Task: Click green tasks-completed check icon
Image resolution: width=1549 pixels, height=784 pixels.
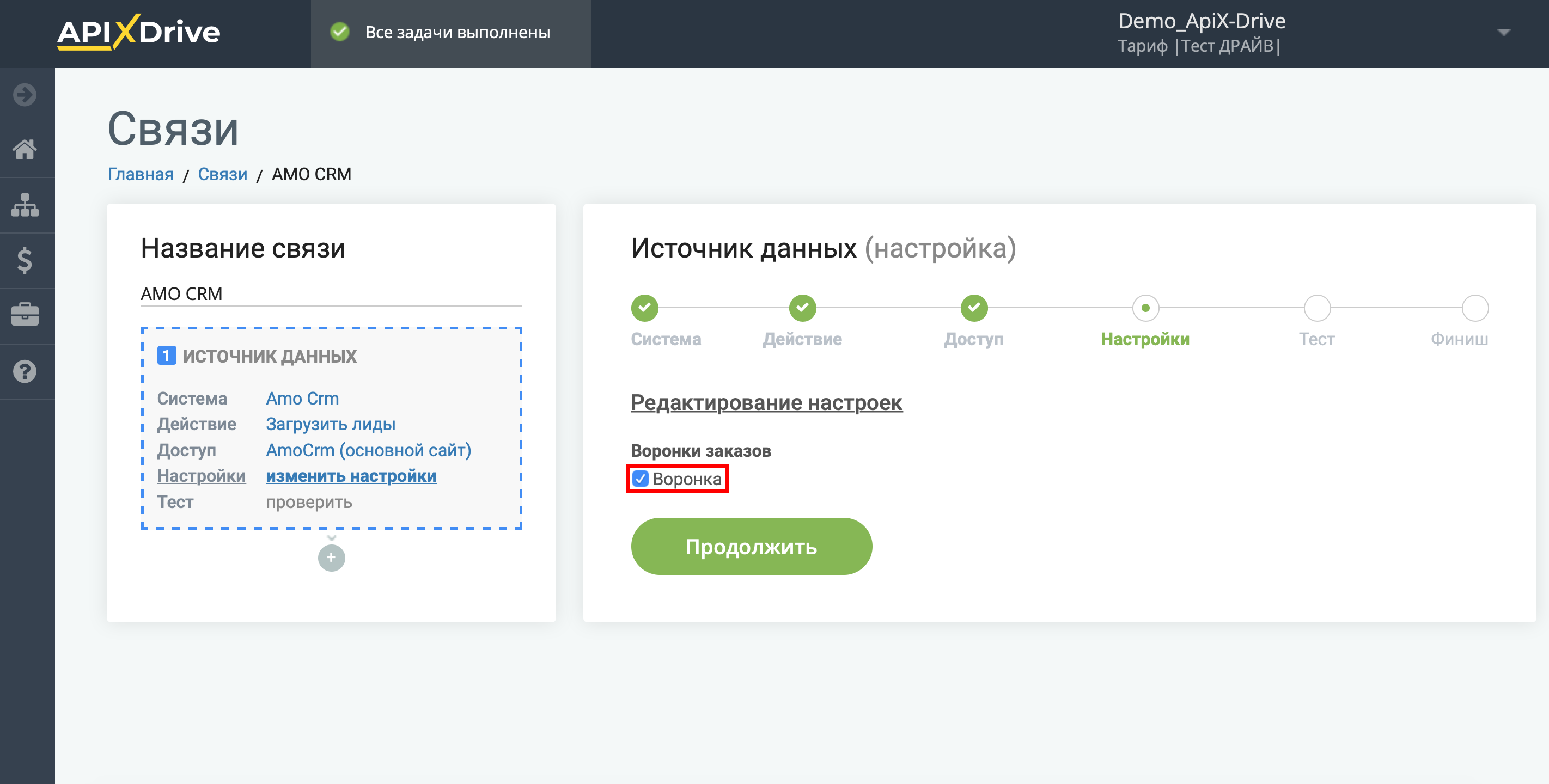Action: pos(340,32)
